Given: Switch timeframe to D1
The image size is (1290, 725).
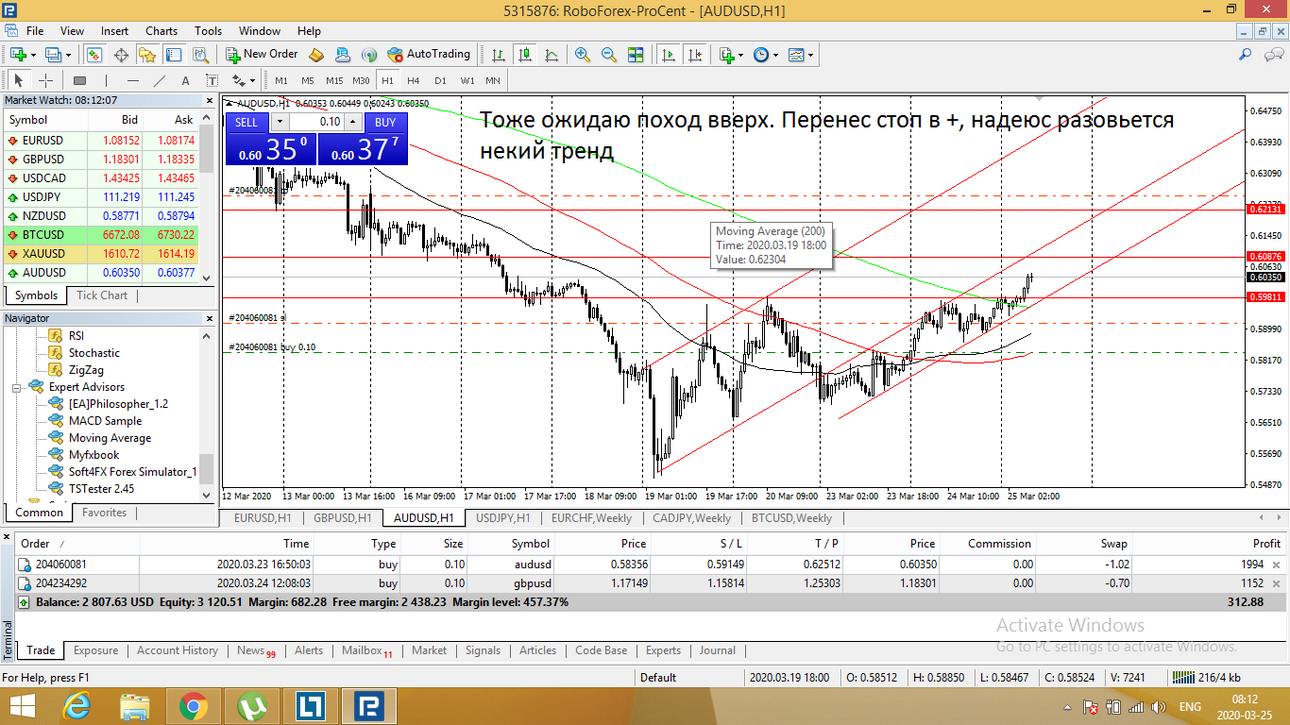Looking at the screenshot, I should pos(440,80).
